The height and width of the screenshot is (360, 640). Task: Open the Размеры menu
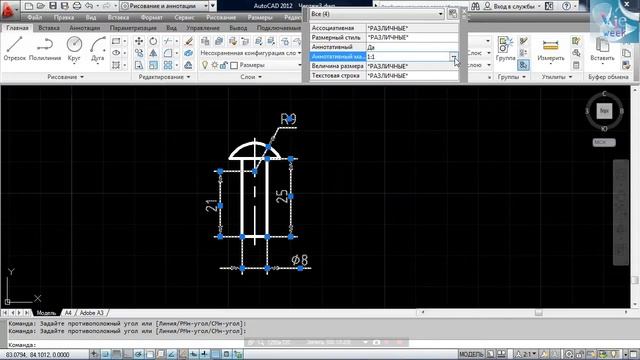[260, 18]
